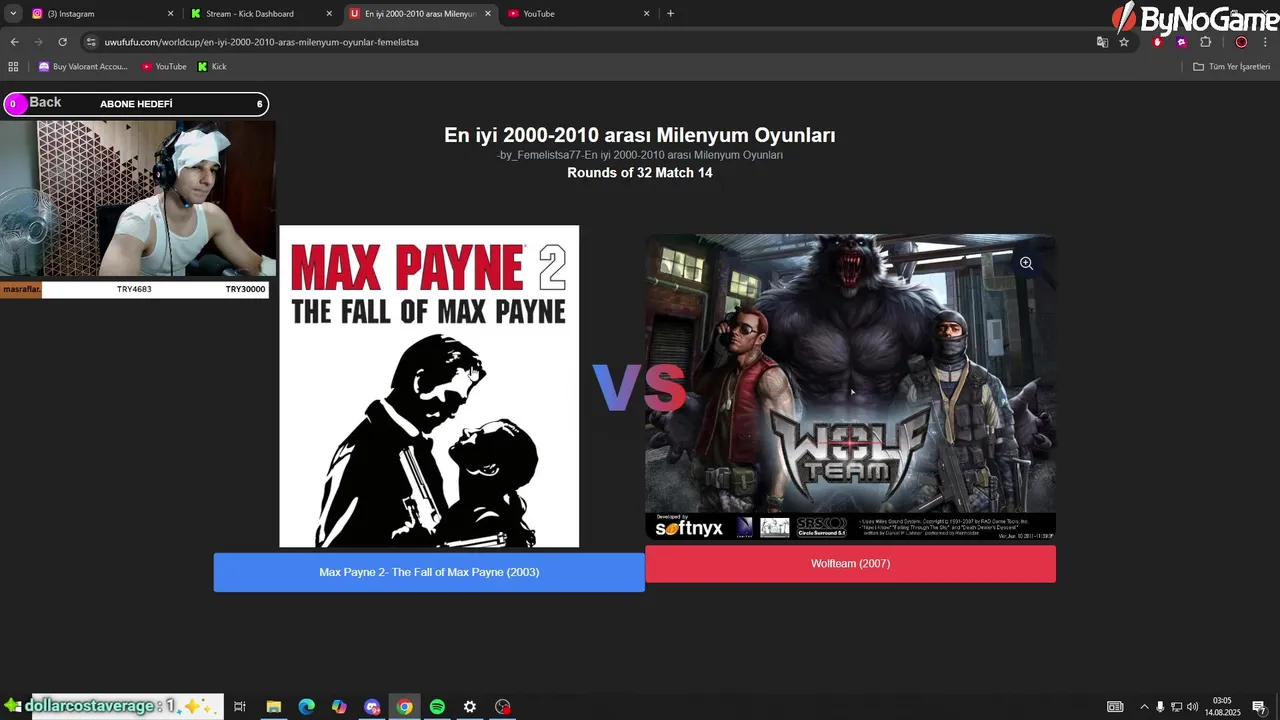The image size is (1280, 720).
Task: Open Google Chrome taskbar icon
Action: [404, 707]
